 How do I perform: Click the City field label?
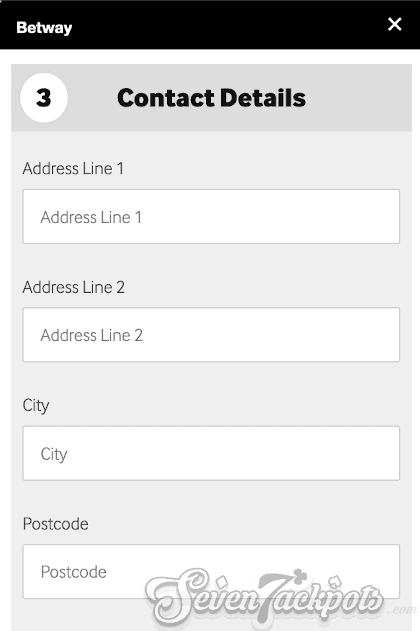[36, 406]
